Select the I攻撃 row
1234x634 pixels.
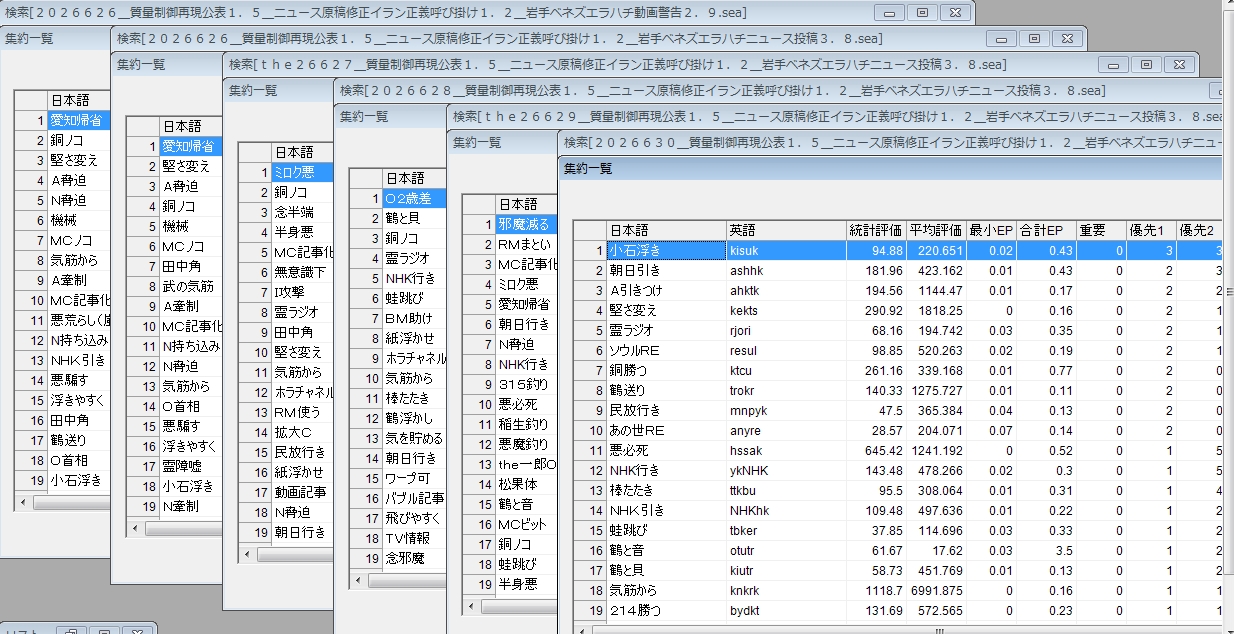click(x=302, y=292)
